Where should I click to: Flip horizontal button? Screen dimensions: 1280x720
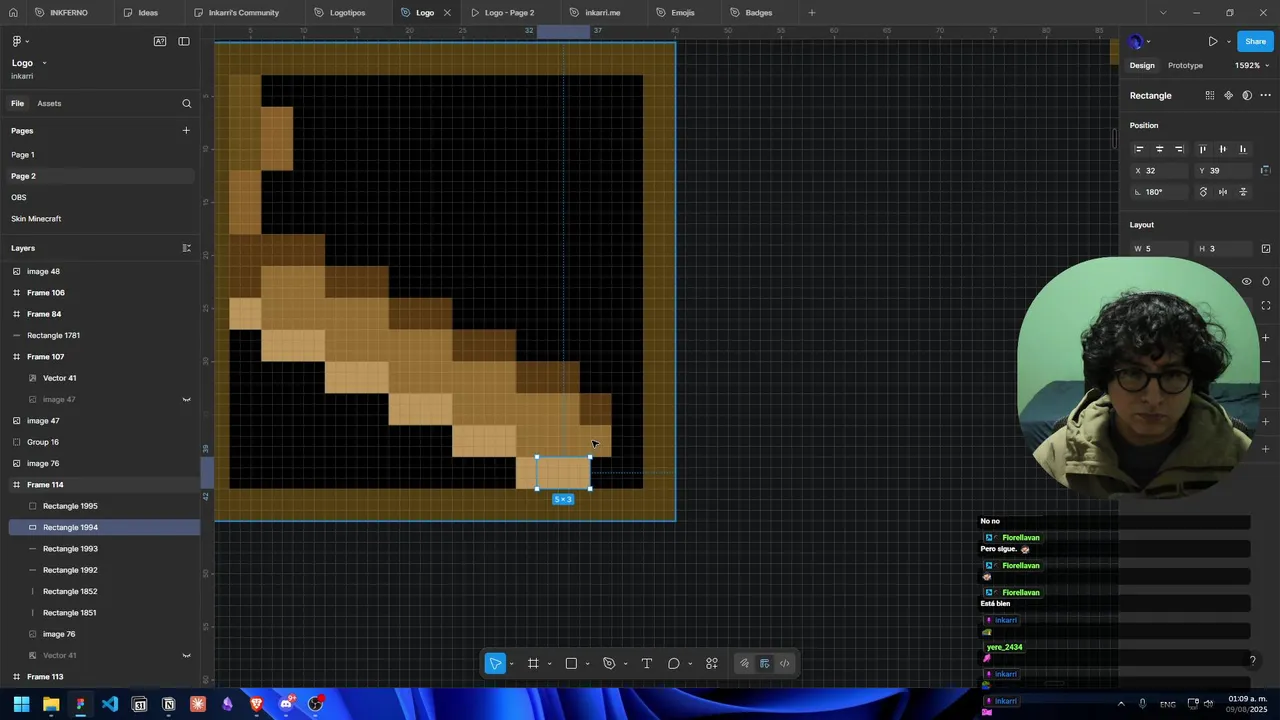(x=1223, y=192)
